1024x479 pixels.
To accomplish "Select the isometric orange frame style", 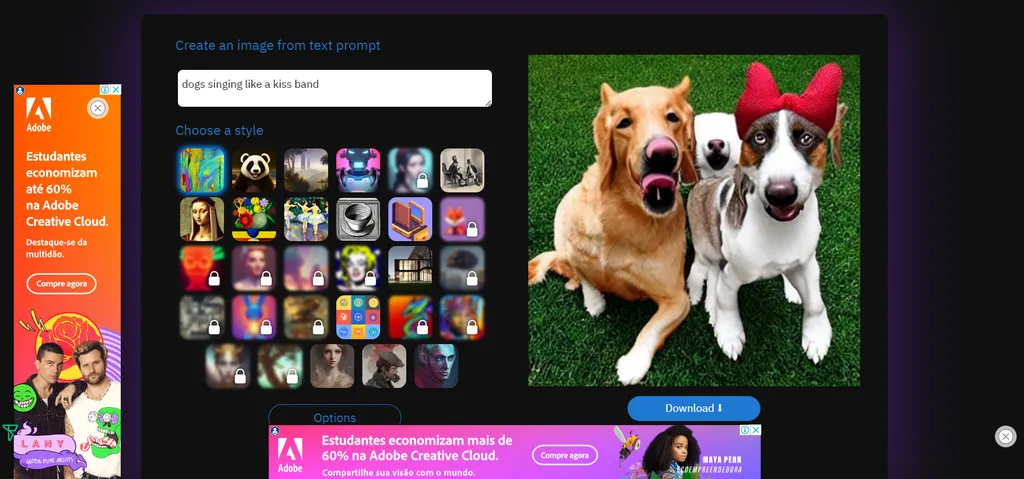I will [410, 219].
